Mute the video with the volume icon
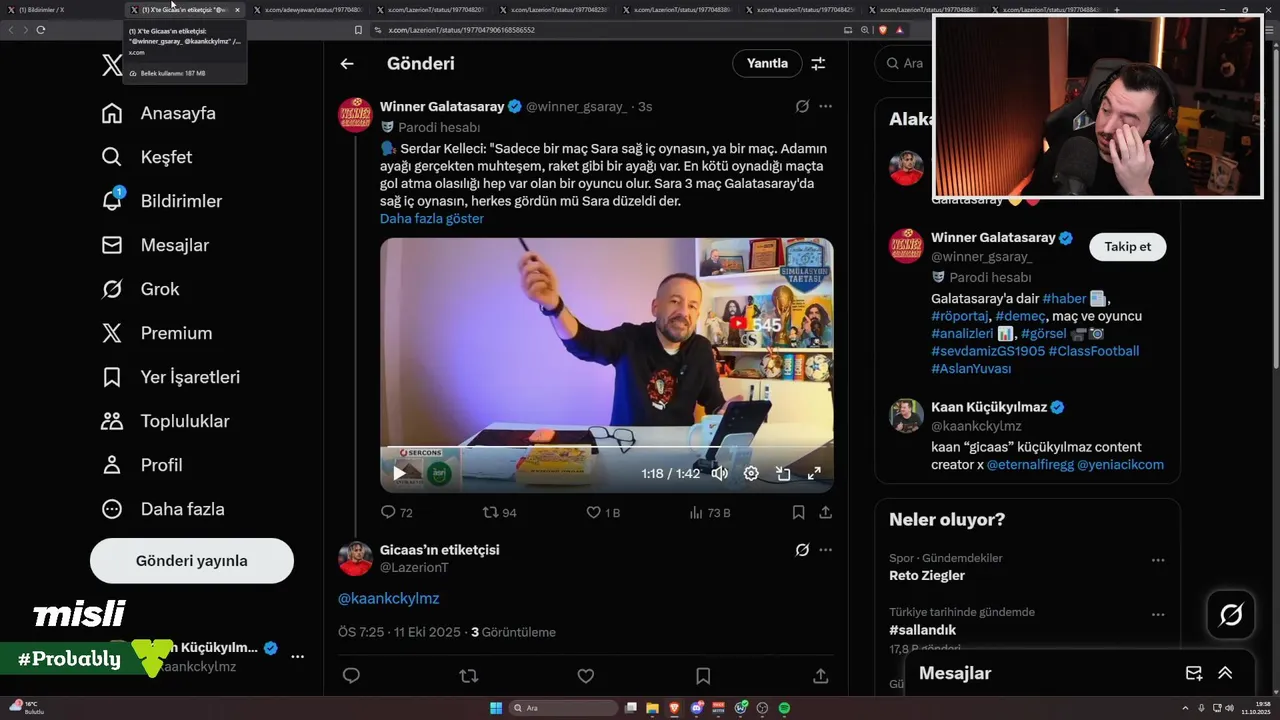This screenshot has width=1280, height=720. click(x=719, y=473)
